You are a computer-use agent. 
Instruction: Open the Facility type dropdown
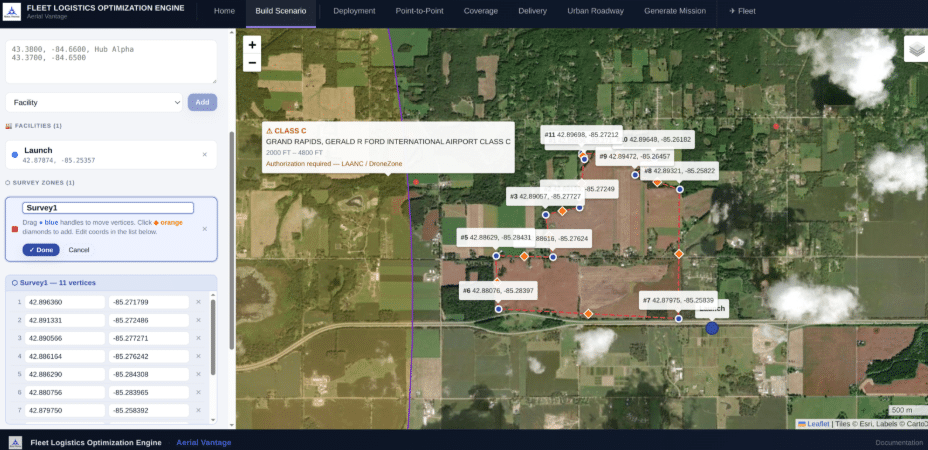click(x=94, y=102)
